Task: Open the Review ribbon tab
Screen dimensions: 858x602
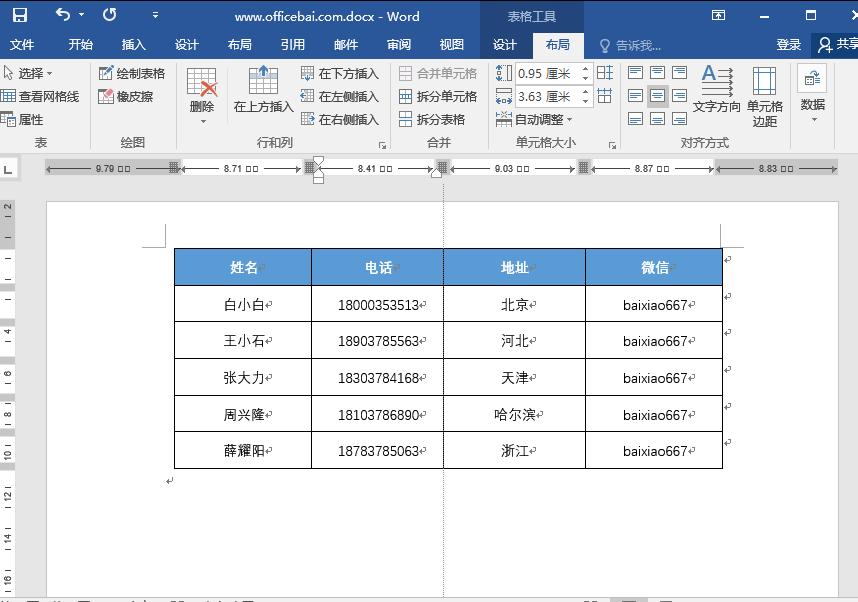Action: coord(398,44)
